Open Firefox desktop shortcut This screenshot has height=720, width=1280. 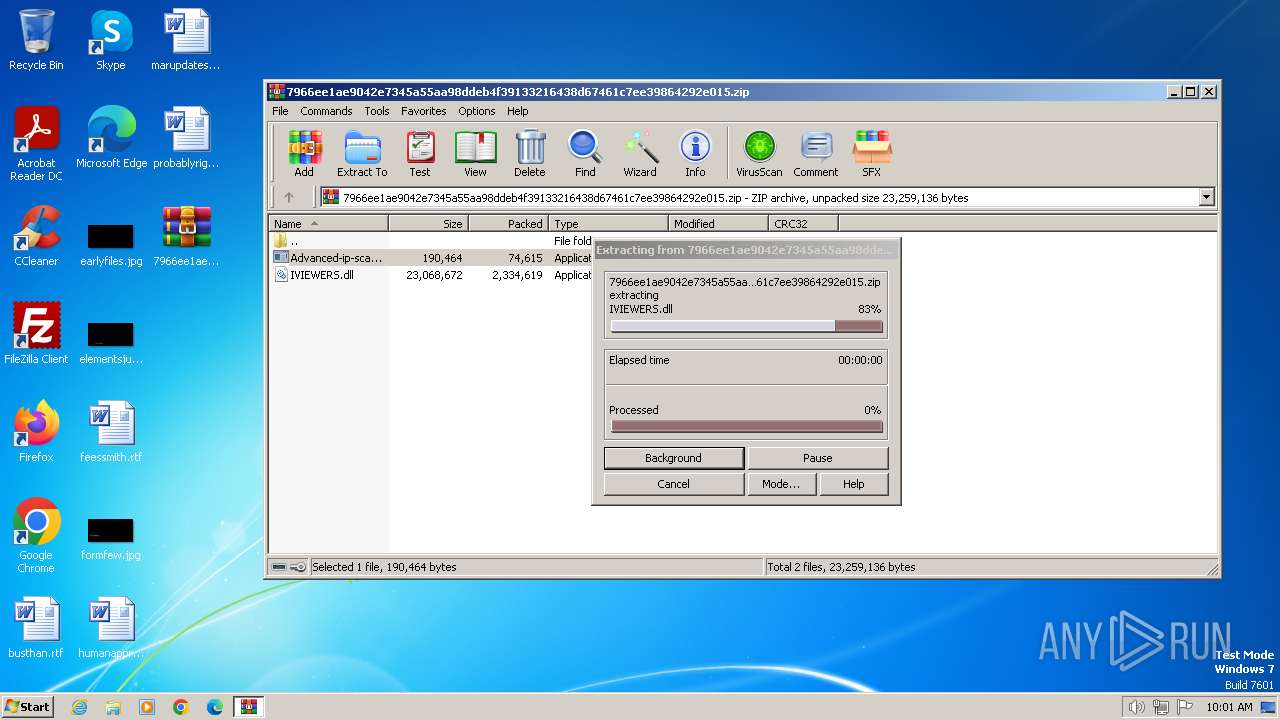click(36, 431)
